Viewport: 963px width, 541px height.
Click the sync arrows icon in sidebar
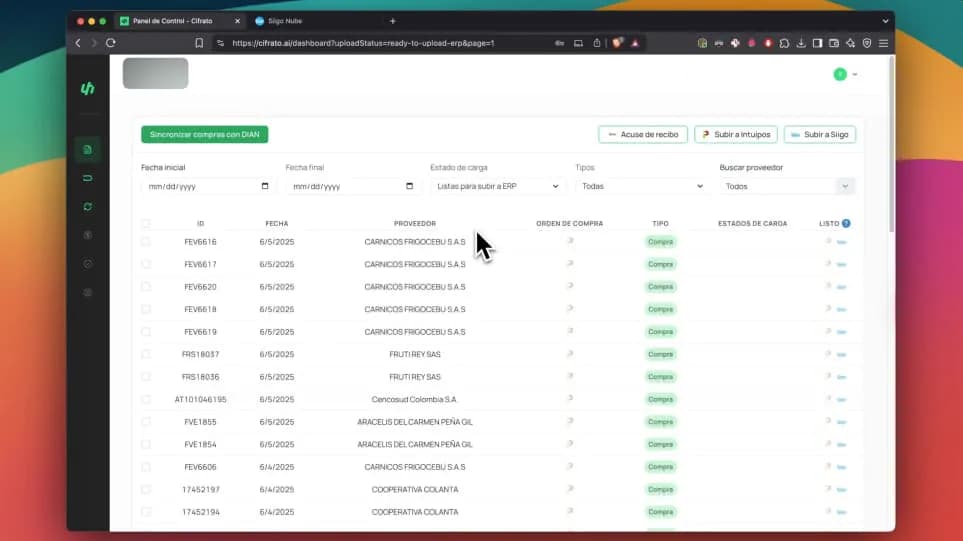(x=87, y=206)
